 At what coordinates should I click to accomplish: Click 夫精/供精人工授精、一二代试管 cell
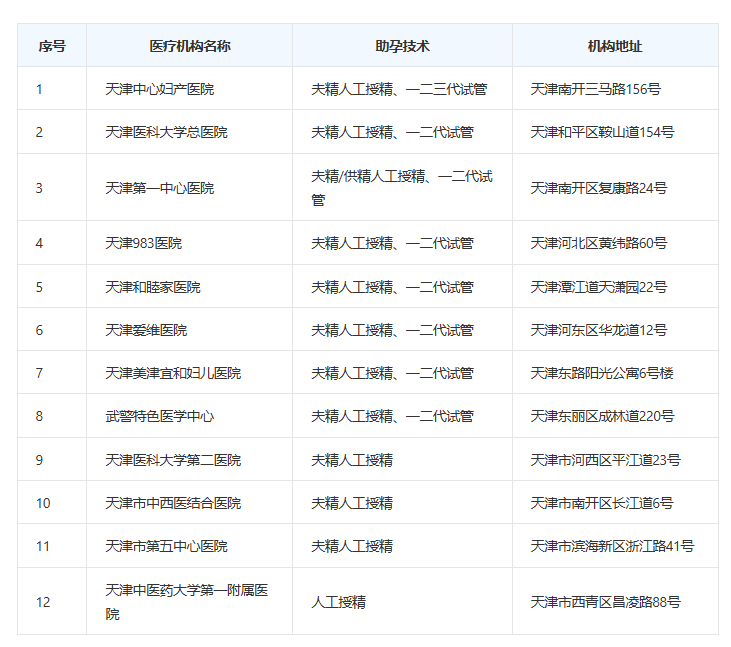402,188
